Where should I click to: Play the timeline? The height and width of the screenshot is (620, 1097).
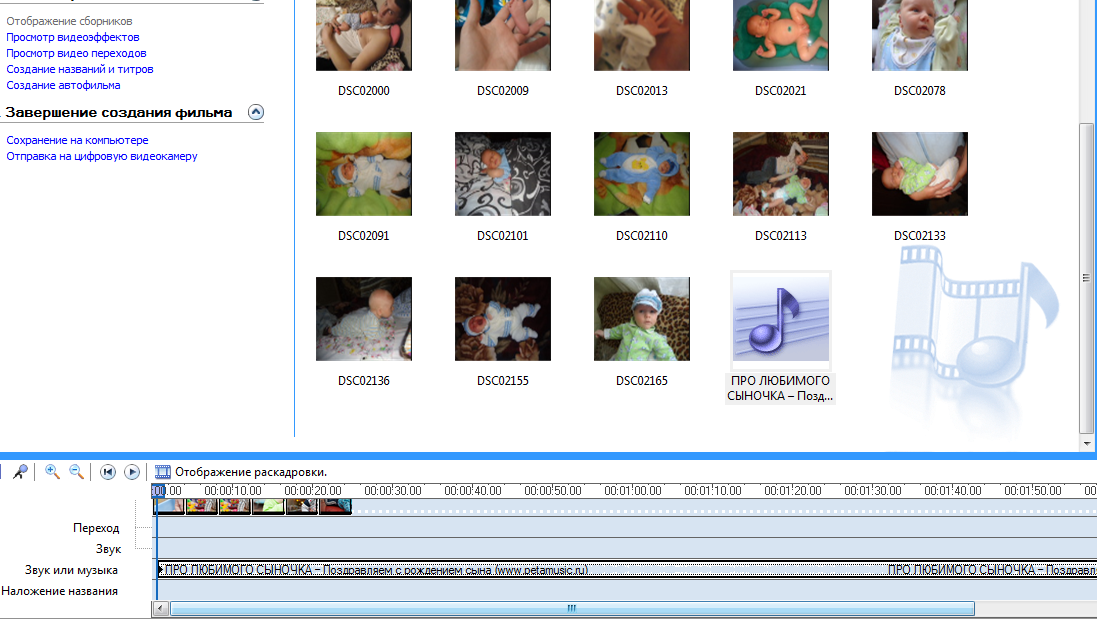pos(132,472)
